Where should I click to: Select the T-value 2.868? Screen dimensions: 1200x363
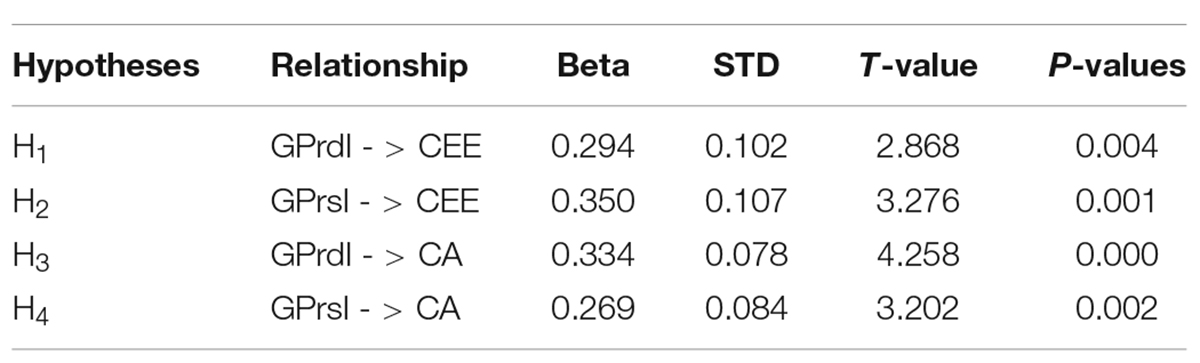click(x=917, y=148)
